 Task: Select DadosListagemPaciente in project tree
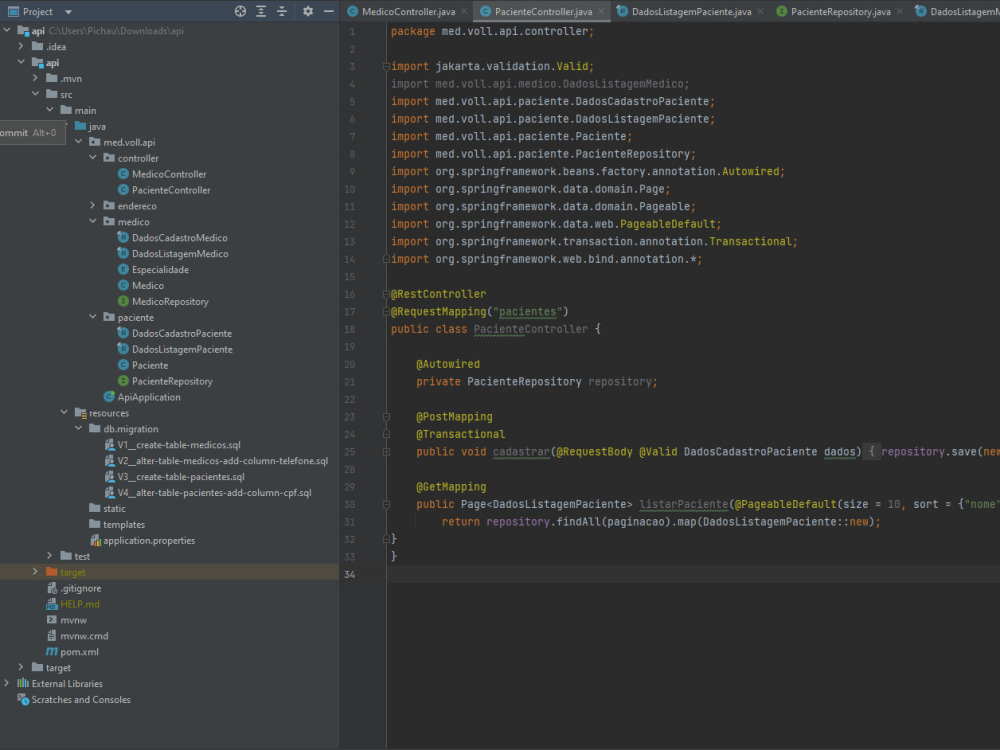[x=182, y=349]
